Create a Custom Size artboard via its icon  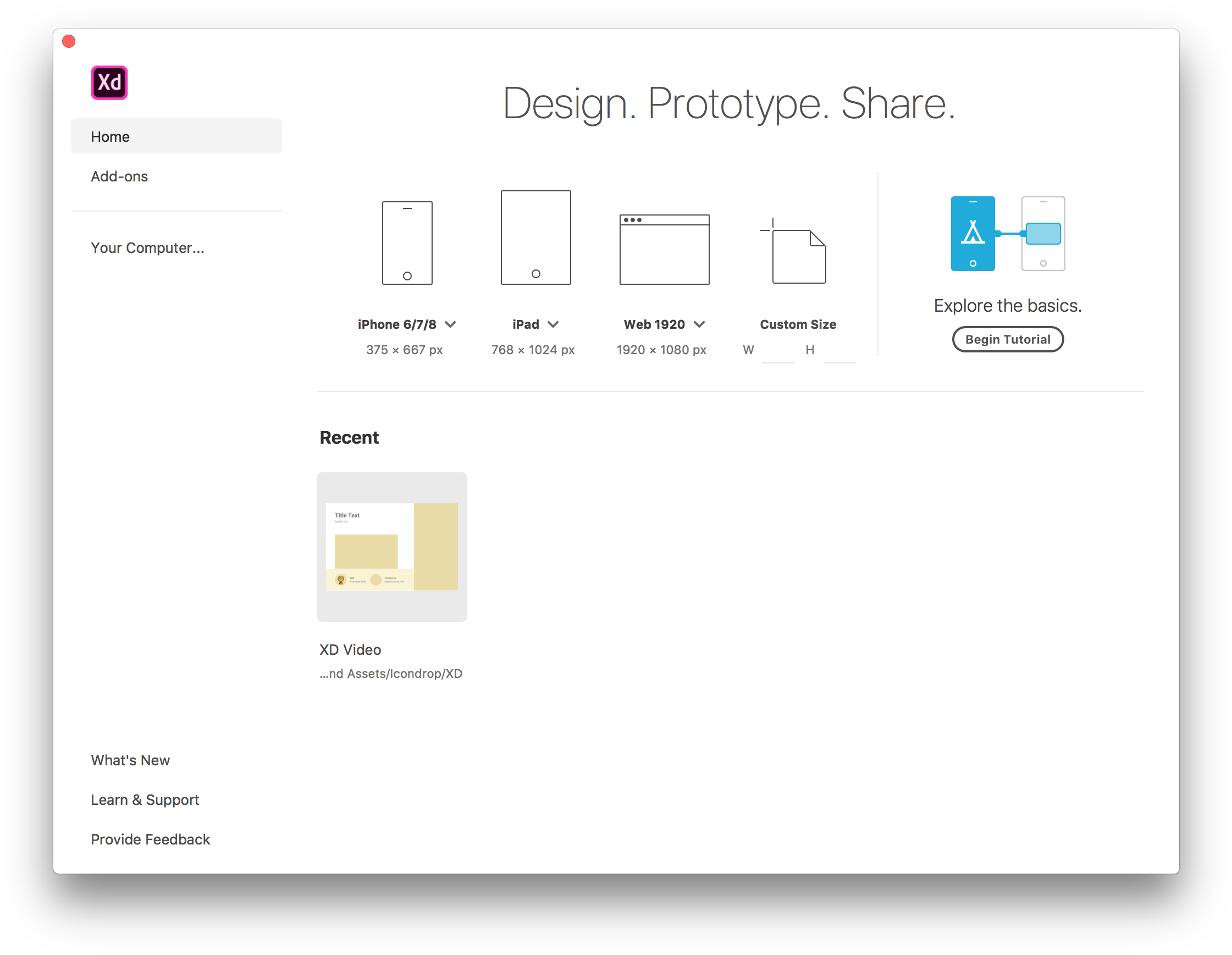point(793,251)
